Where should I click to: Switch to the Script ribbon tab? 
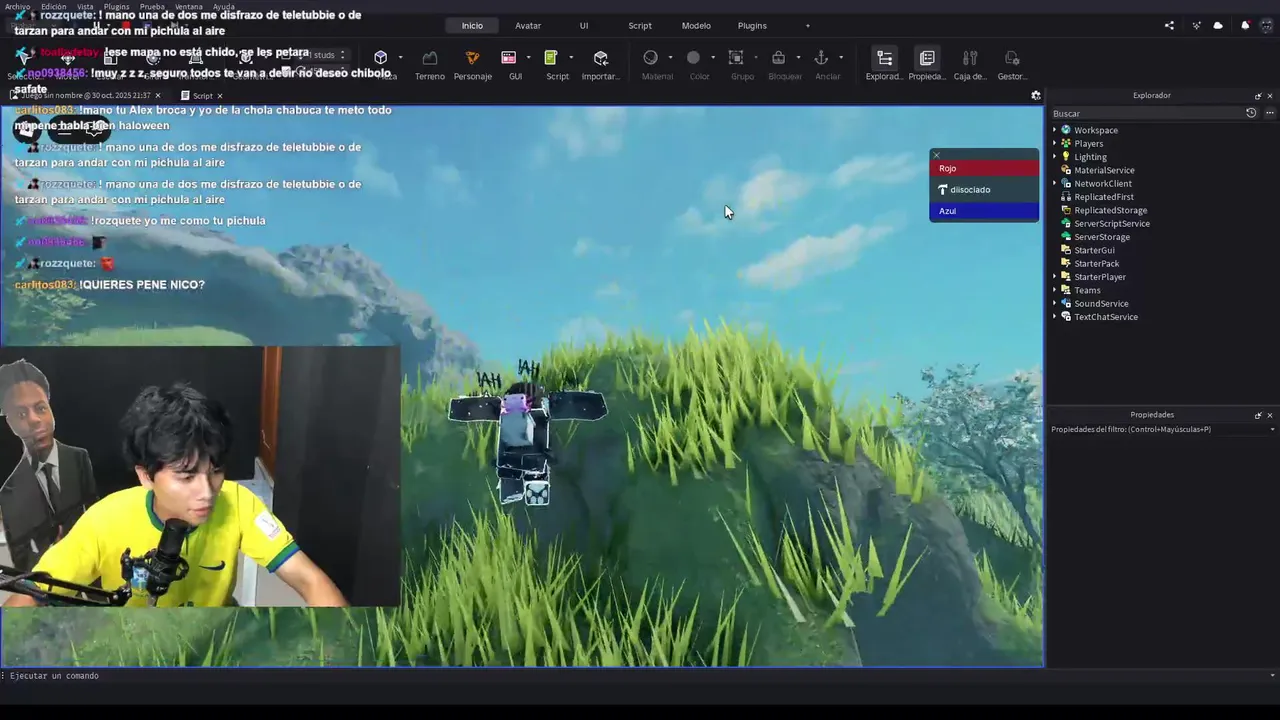click(640, 26)
